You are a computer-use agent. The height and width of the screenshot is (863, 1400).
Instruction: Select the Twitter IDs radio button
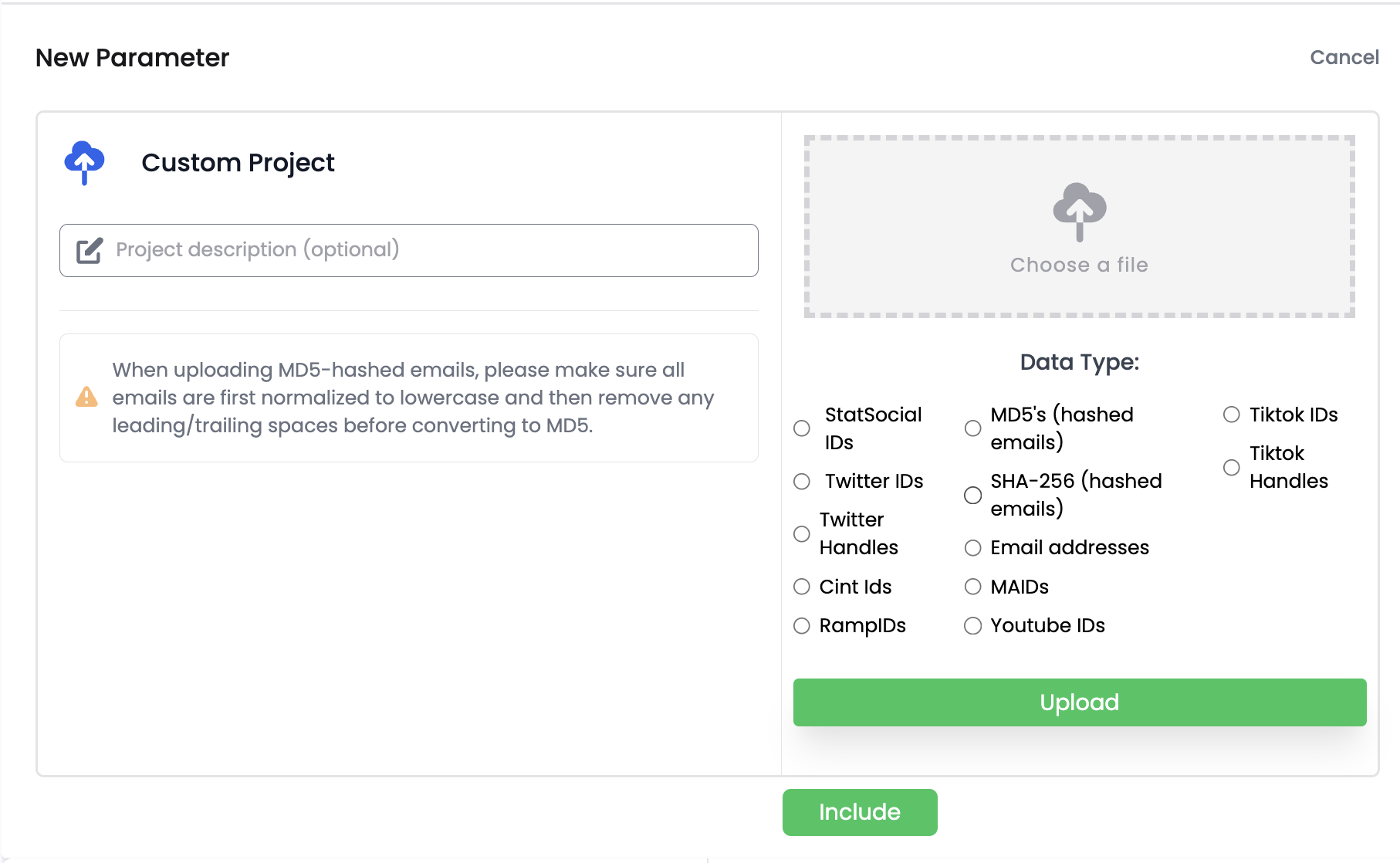[802, 482]
